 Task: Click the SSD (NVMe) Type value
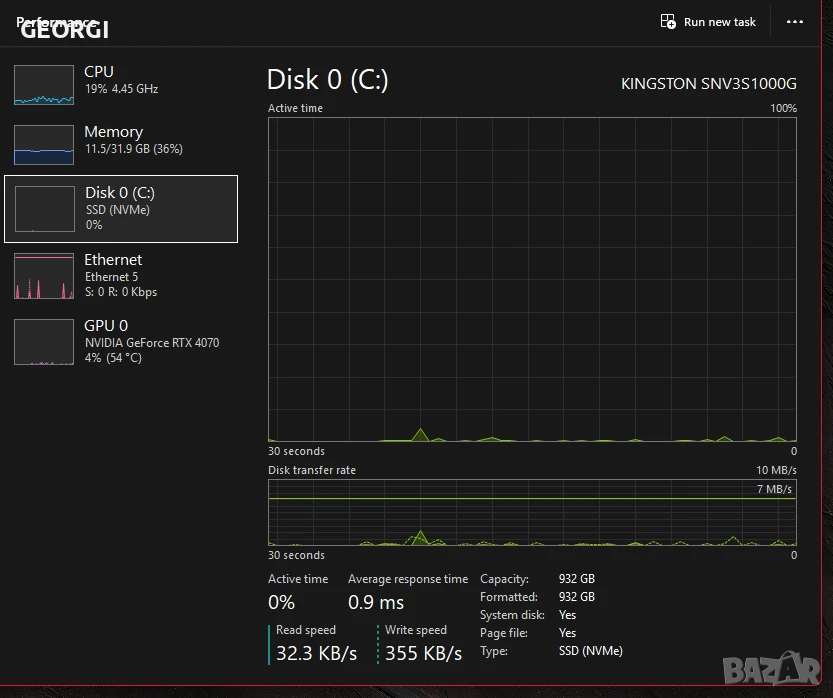click(x=591, y=651)
